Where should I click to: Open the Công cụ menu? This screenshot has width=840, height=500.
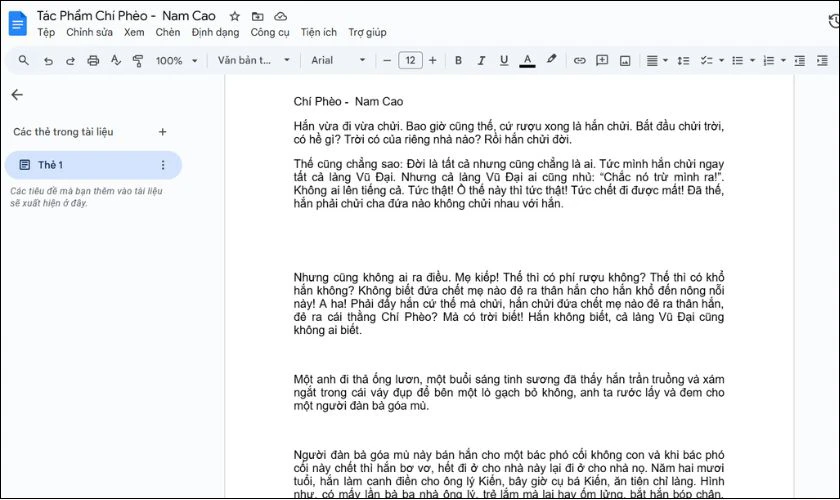[269, 32]
